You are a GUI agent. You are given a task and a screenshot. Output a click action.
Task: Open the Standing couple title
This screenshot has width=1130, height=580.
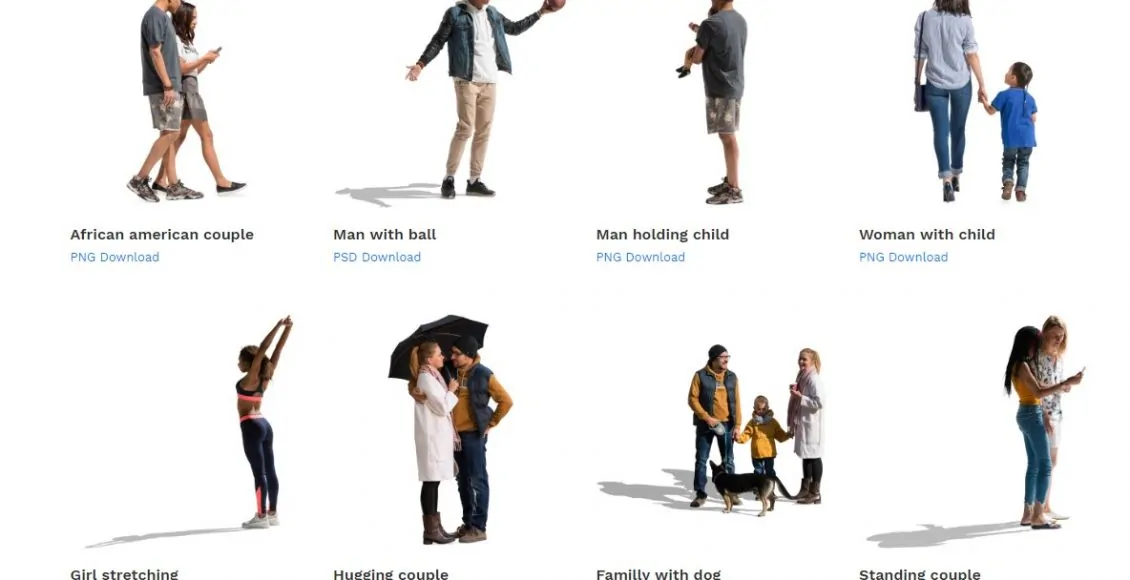(920, 574)
